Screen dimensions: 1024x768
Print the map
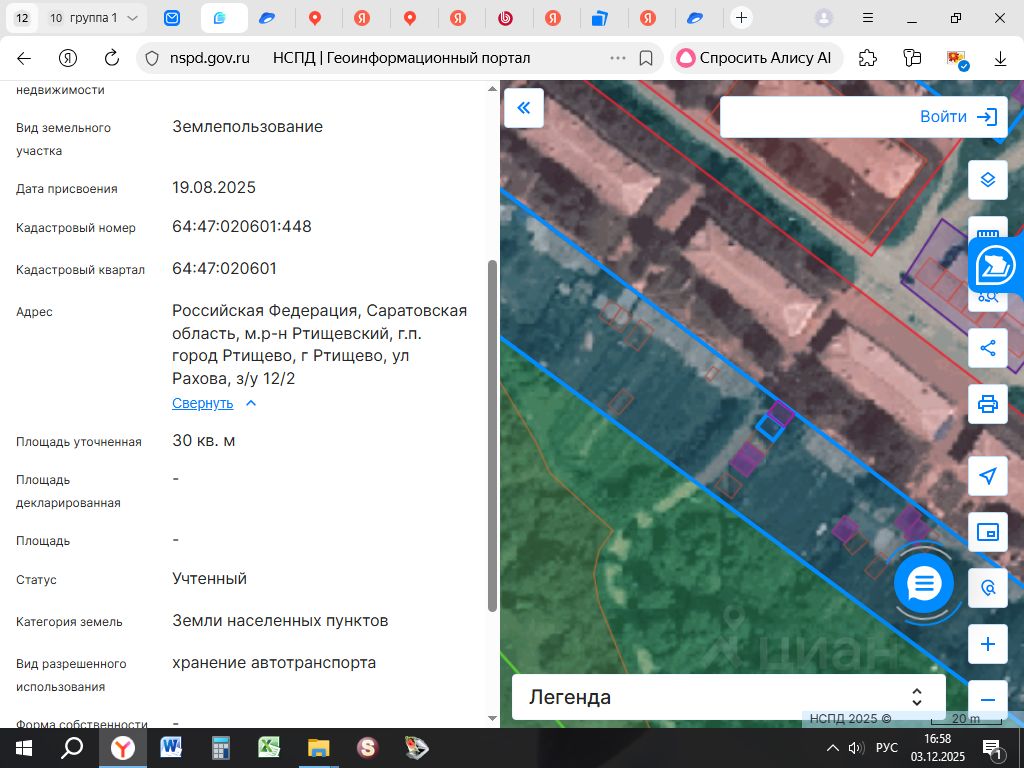click(987, 404)
